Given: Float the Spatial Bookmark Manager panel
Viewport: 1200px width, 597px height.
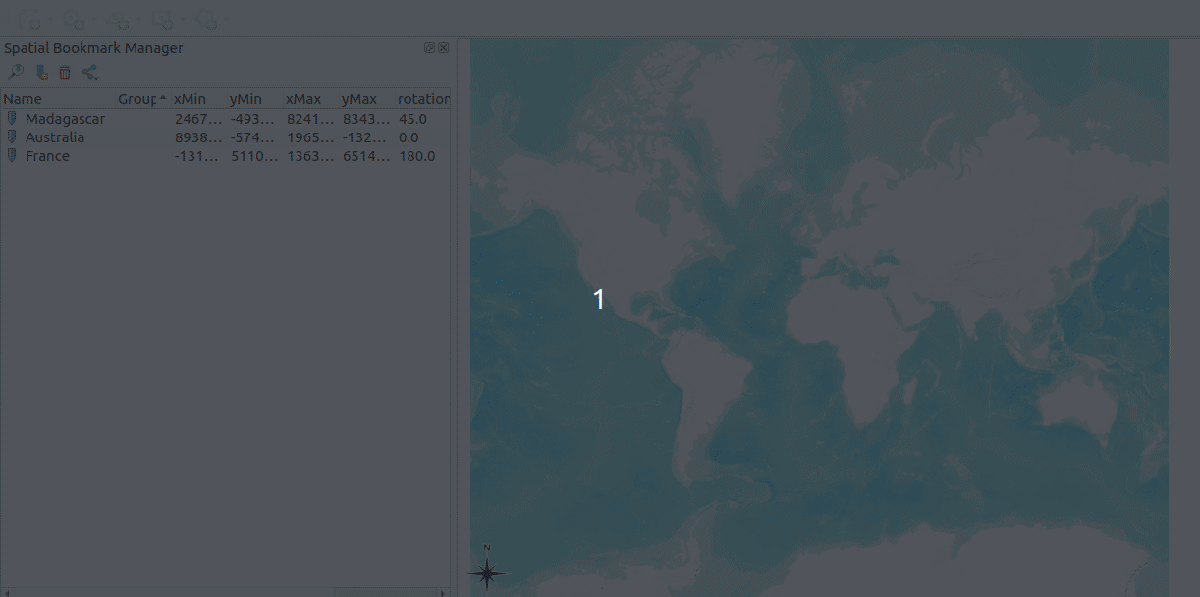Looking at the screenshot, I should [x=430, y=47].
